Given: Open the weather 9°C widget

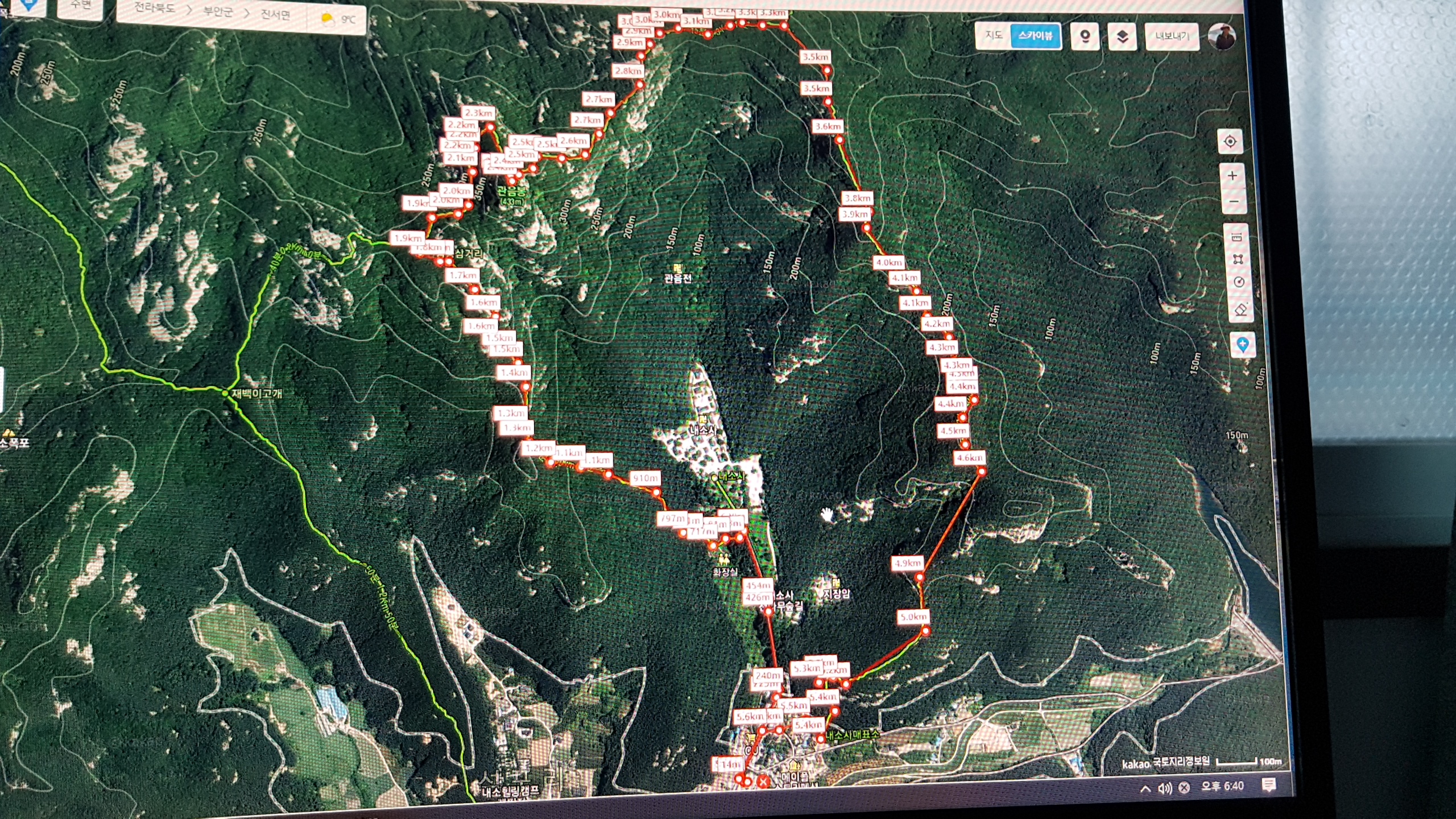Looking at the screenshot, I should (340, 19).
